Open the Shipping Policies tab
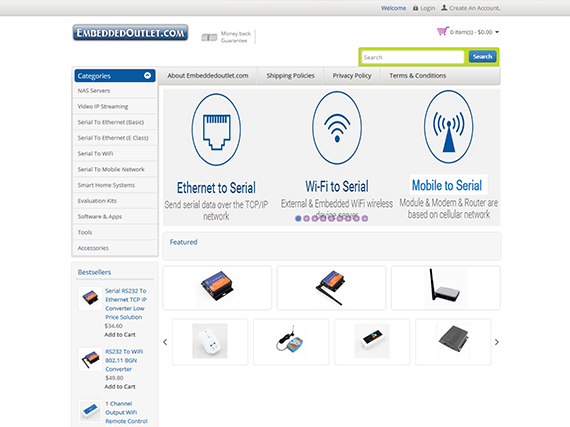The image size is (570, 427). click(x=290, y=76)
